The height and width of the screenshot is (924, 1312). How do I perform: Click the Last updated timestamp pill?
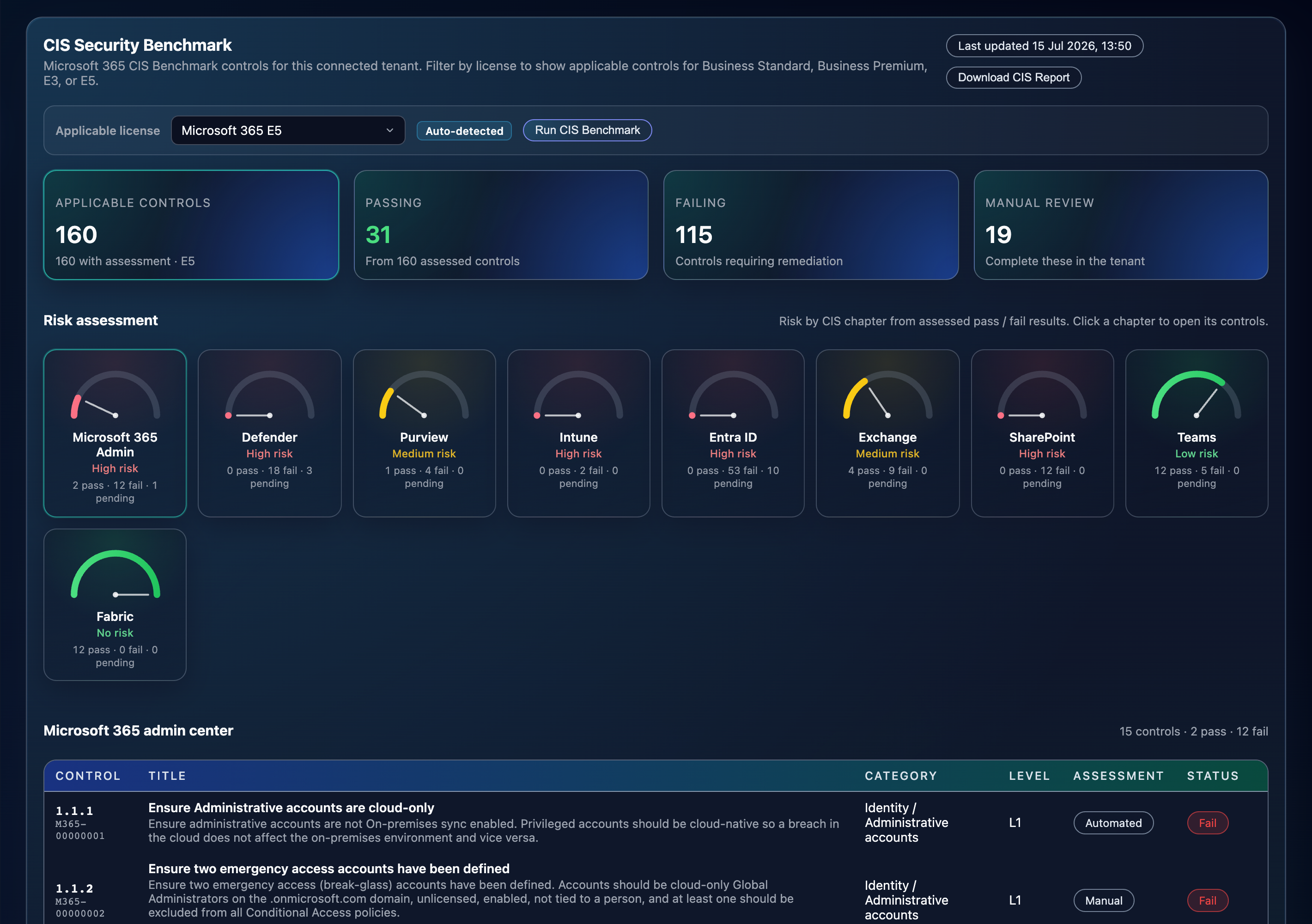point(1044,46)
